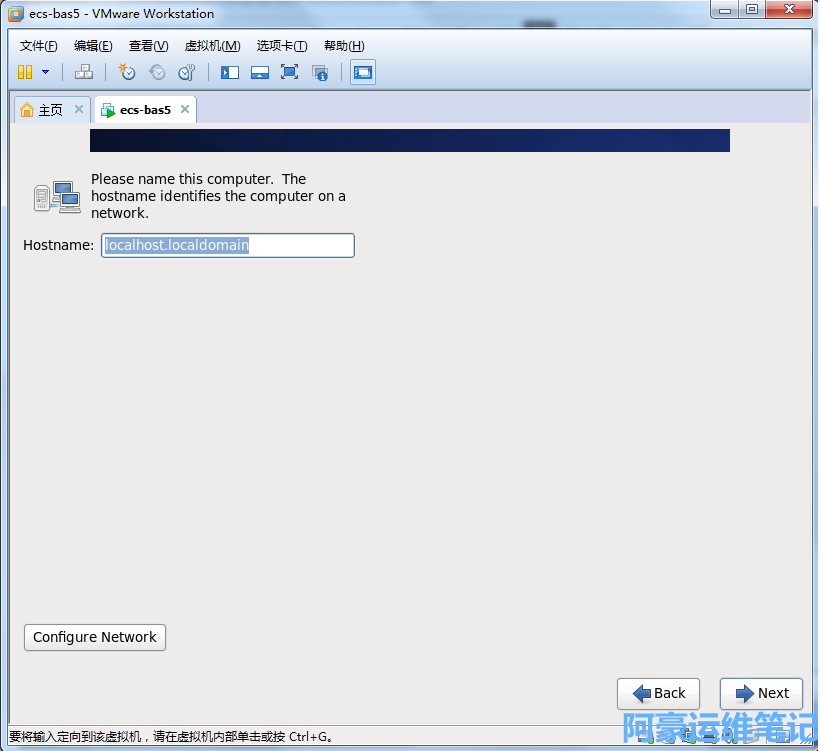This screenshot has width=820, height=751.
Task: Close the ecs-bas5 tab
Action: [184, 110]
